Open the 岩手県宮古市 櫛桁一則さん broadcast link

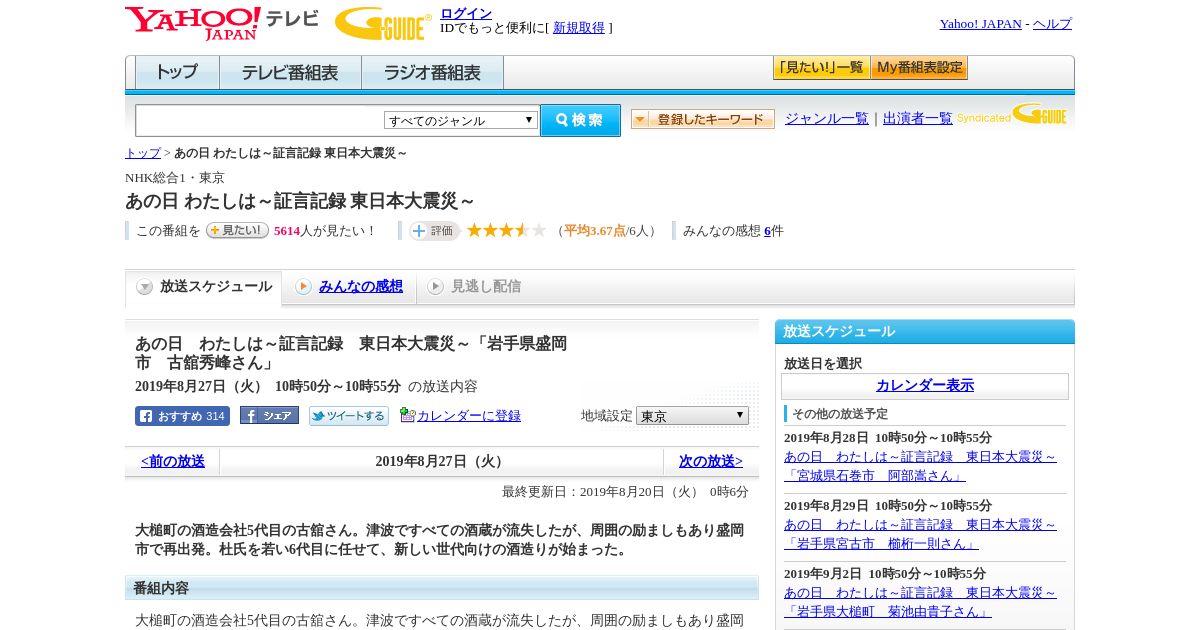click(x=920, y=534)
